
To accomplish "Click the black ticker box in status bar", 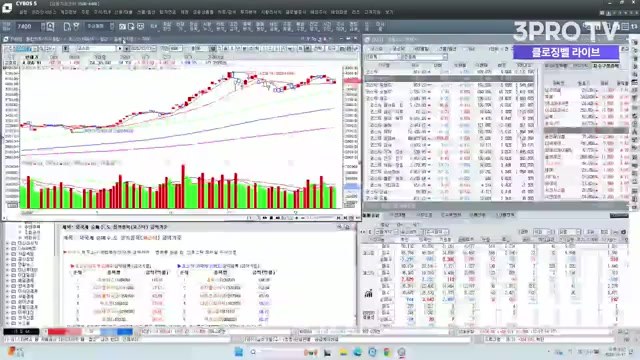I will (21, 332).
